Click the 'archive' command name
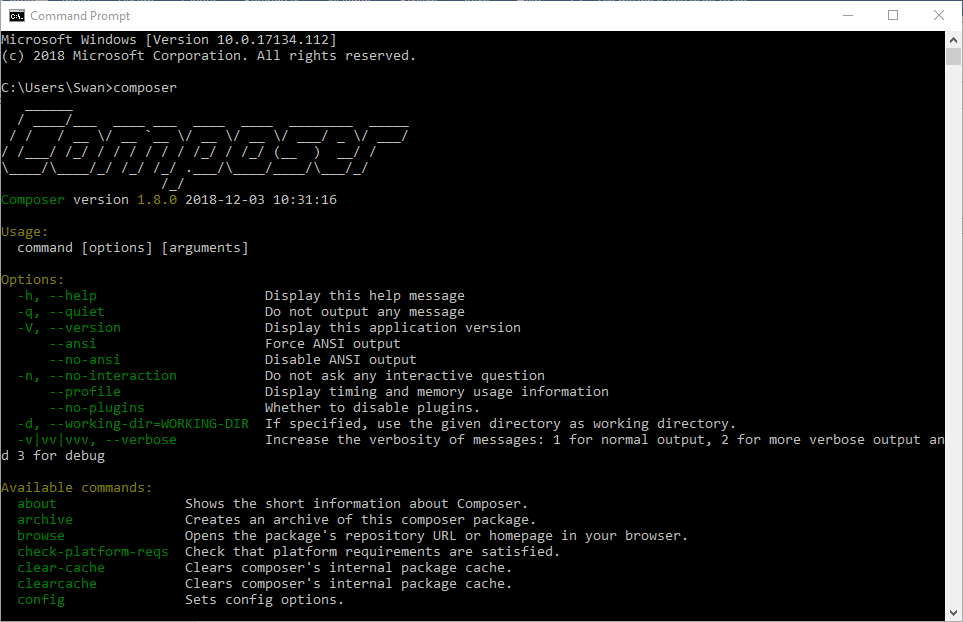Screen dimensions: 963x622 [x=45, y=520]
